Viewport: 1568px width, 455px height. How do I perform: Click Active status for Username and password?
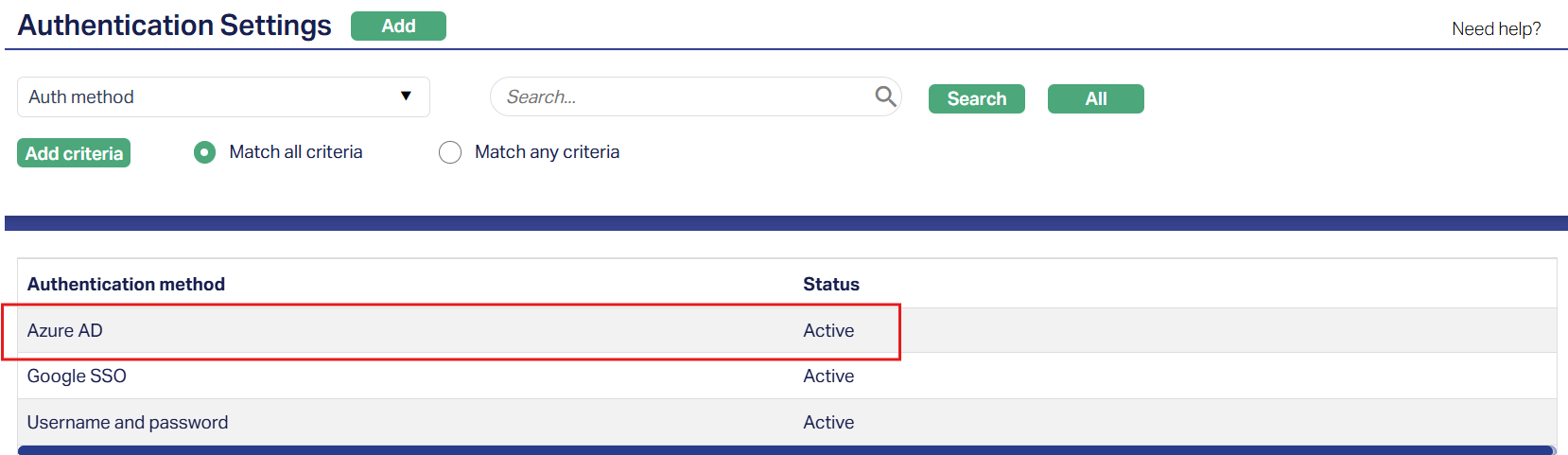[828, 423]
